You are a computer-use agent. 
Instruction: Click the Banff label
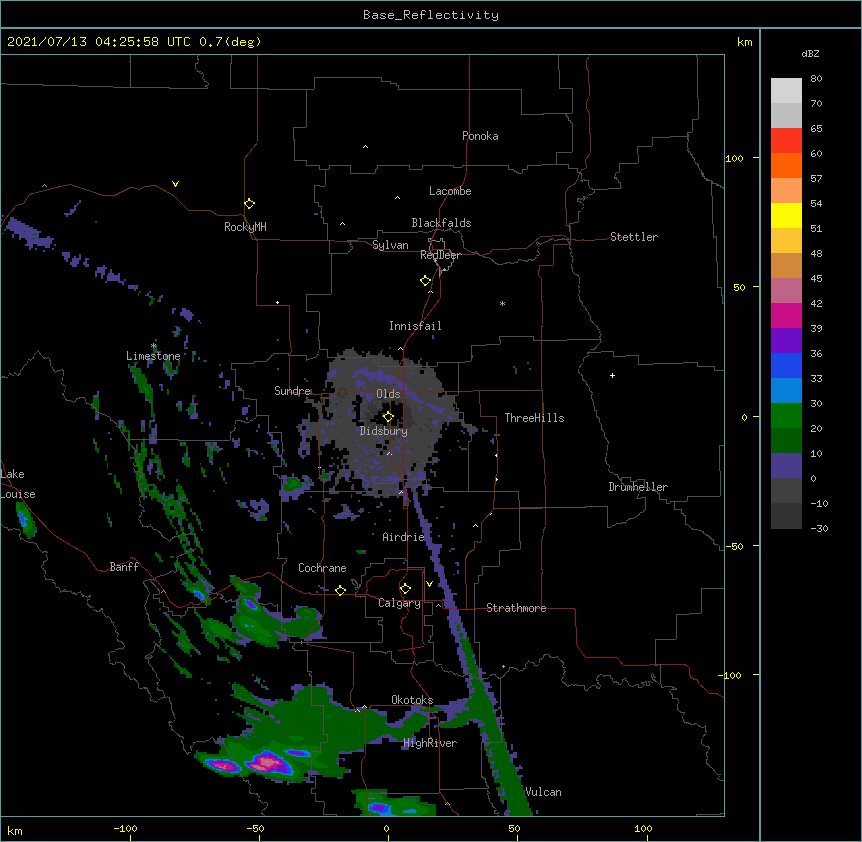(124, 567)
